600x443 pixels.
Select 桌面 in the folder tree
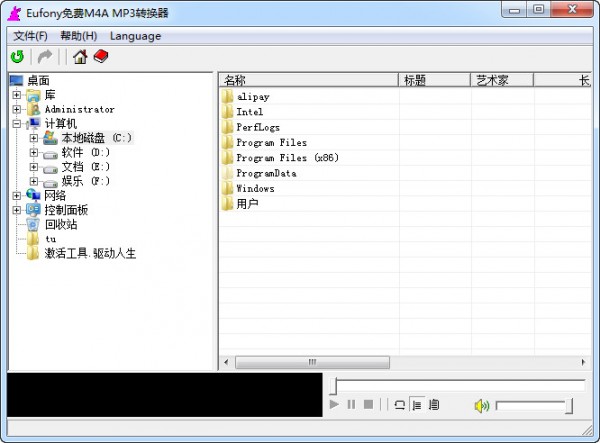click(x=38, y=80)
